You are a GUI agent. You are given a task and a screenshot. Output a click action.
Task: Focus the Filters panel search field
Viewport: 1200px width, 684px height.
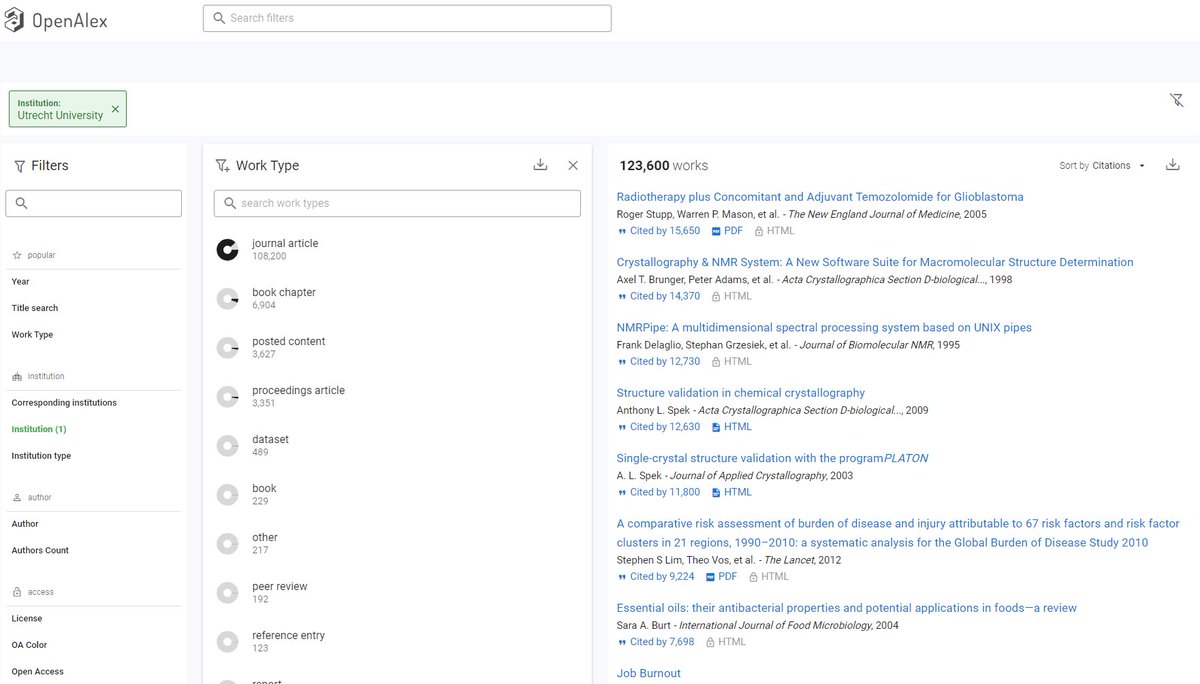(x=93, y=203)
